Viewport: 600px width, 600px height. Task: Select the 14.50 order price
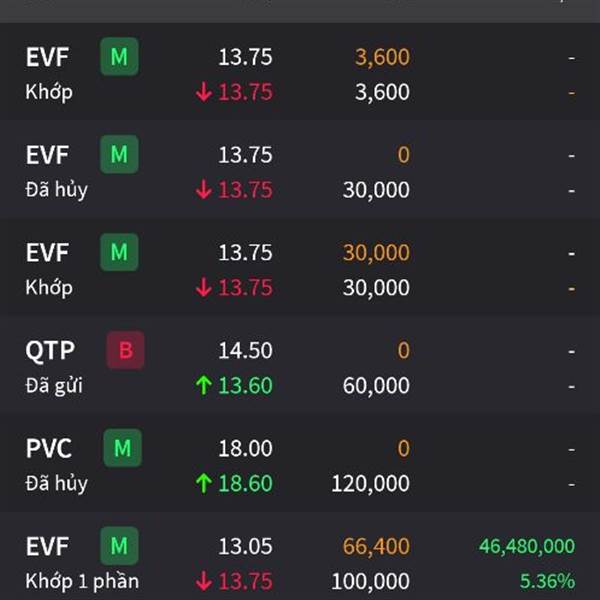tap(245, 350)
